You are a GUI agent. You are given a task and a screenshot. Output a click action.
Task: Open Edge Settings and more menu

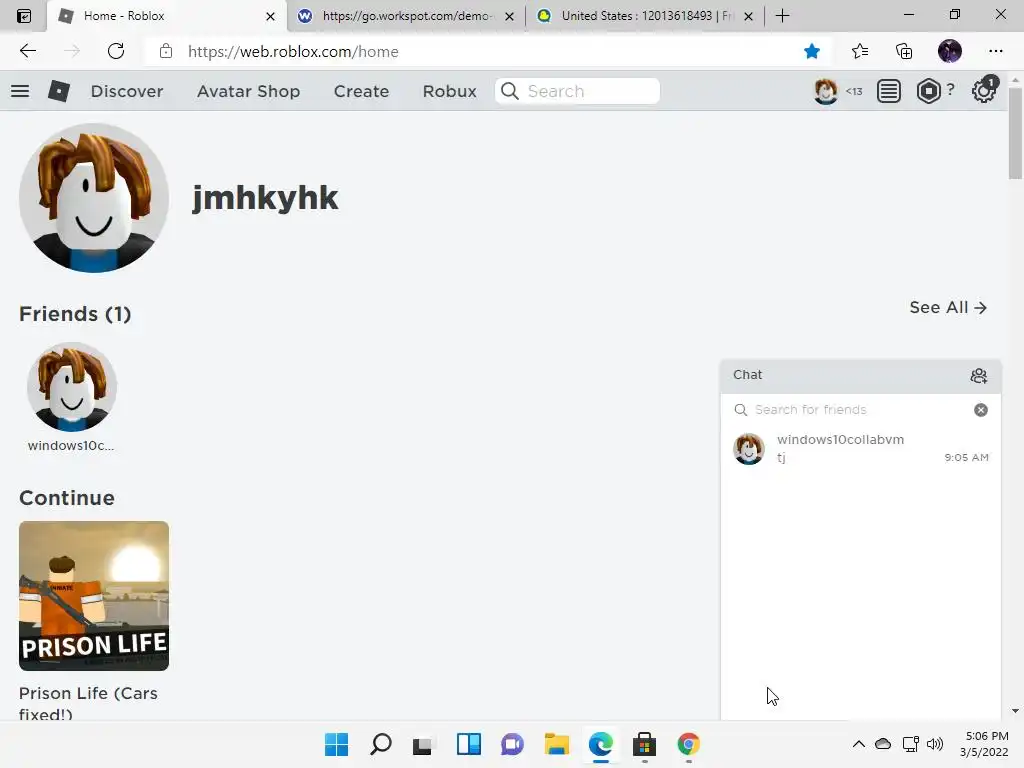click(995, 51)
